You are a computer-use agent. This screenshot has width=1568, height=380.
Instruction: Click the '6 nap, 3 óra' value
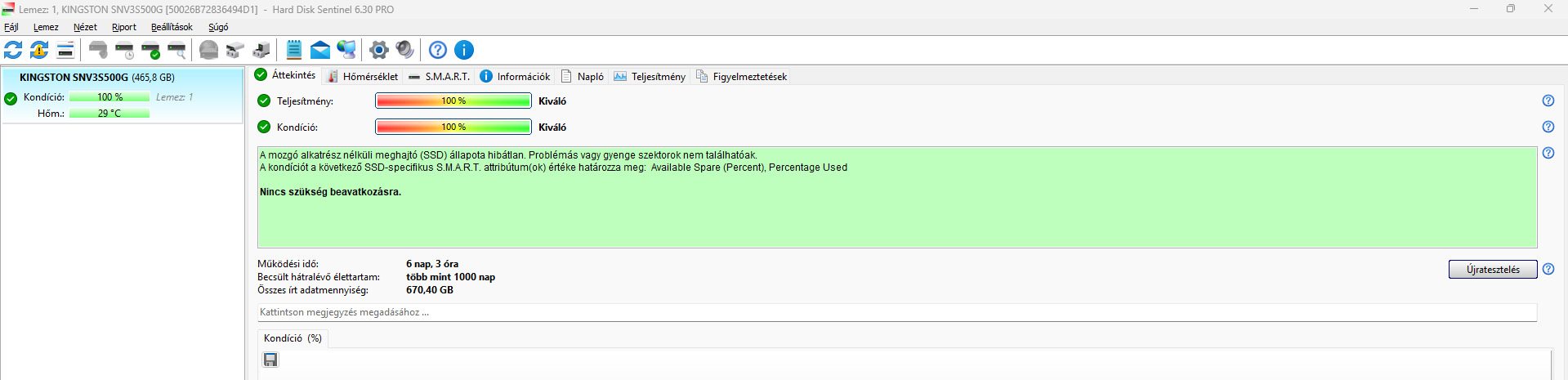(x=432, y=264)
